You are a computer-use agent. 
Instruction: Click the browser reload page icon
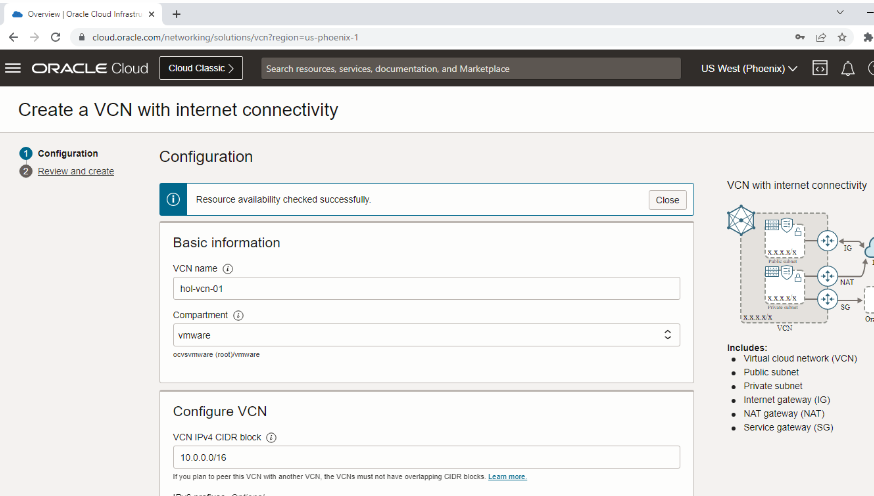58,37
